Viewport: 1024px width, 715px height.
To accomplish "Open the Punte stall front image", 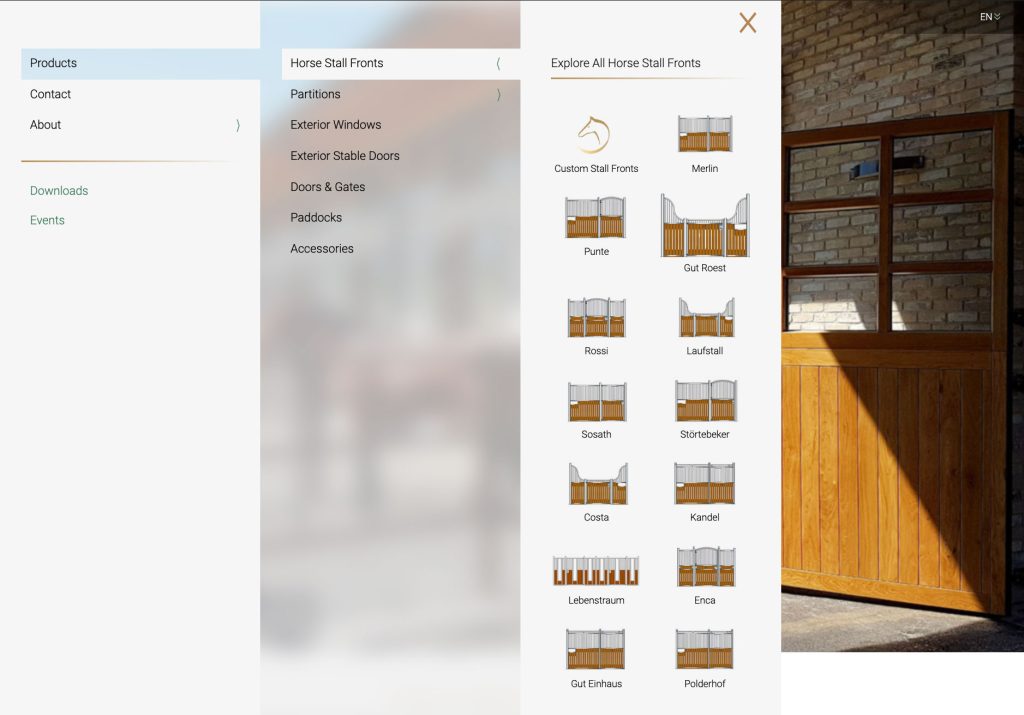I will pos(596,217).
